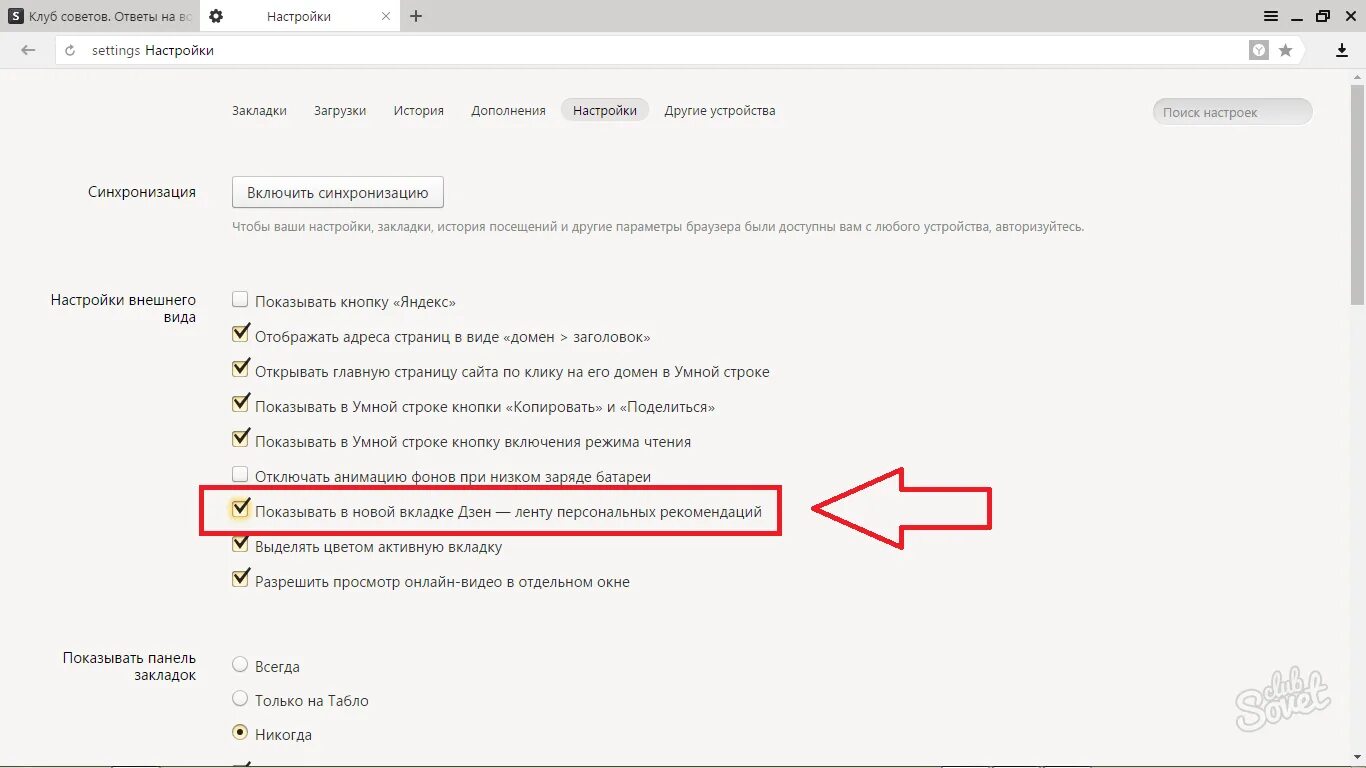The height and width of the screenshot is (768, 1366).
Task: Toggle Разрешить просмотр онлайн-видео в отдельном окне
Action: coord(240,579)
